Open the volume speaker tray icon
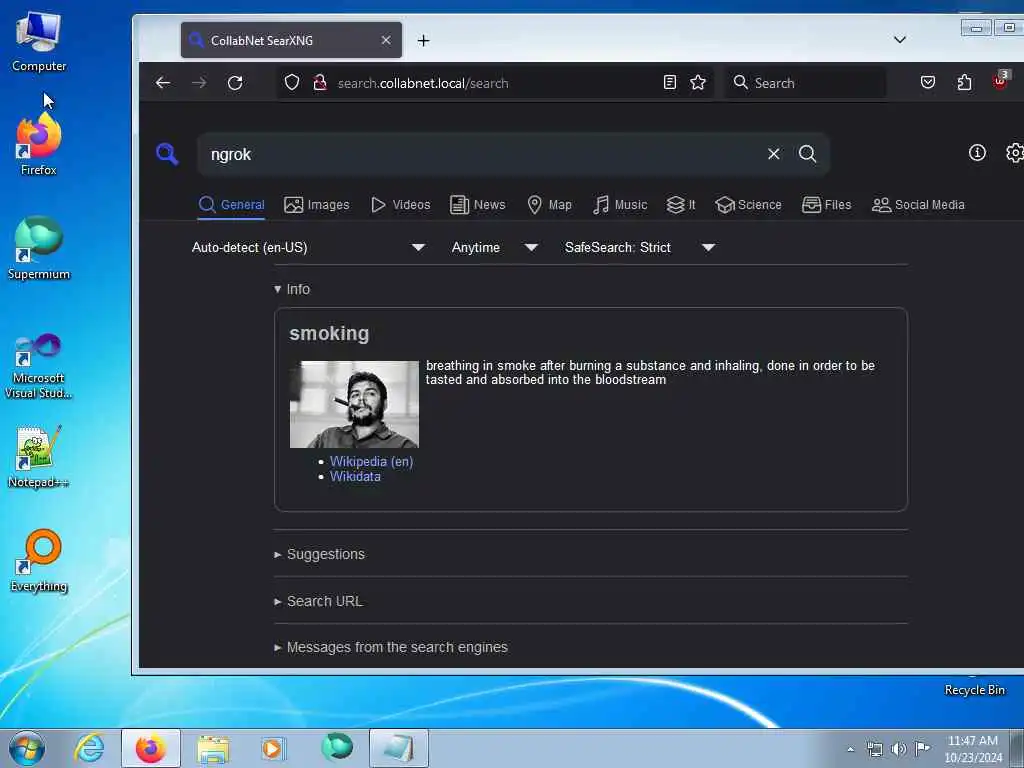Image resolution: width=1024 pixels, height=768 pixels. coord(899,749)
